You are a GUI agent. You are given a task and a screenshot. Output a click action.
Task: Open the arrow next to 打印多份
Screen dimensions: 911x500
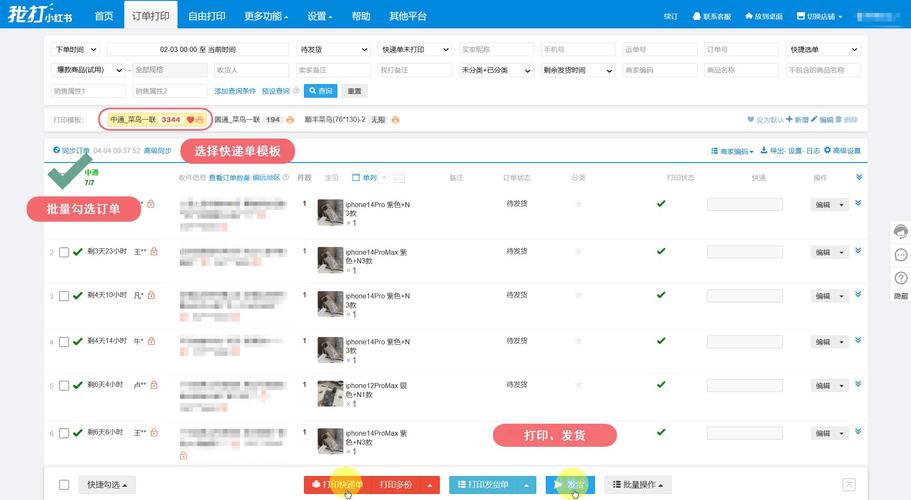point(430,485)
